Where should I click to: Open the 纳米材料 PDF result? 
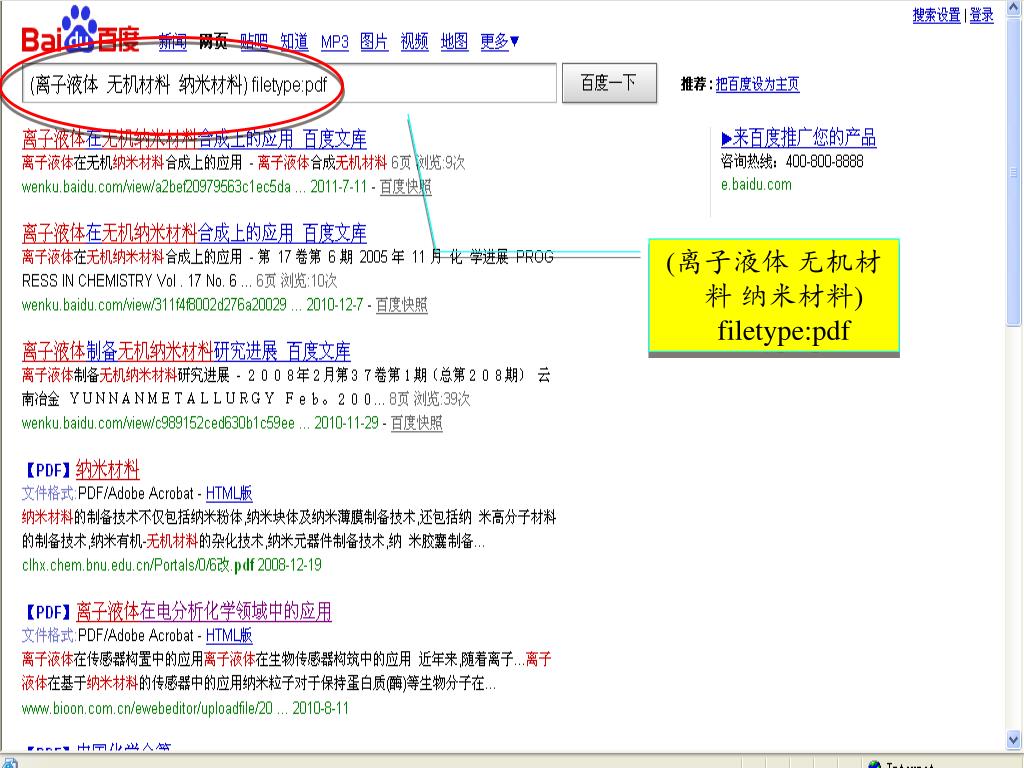108,470
